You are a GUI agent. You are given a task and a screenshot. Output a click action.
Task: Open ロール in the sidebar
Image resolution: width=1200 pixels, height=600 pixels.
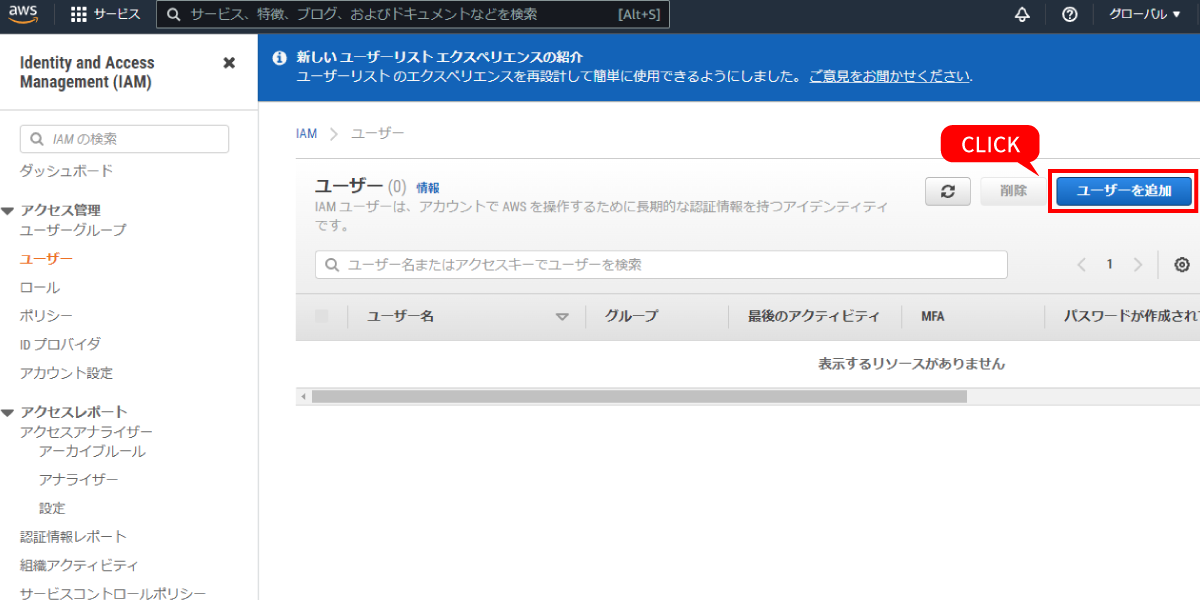40,287
